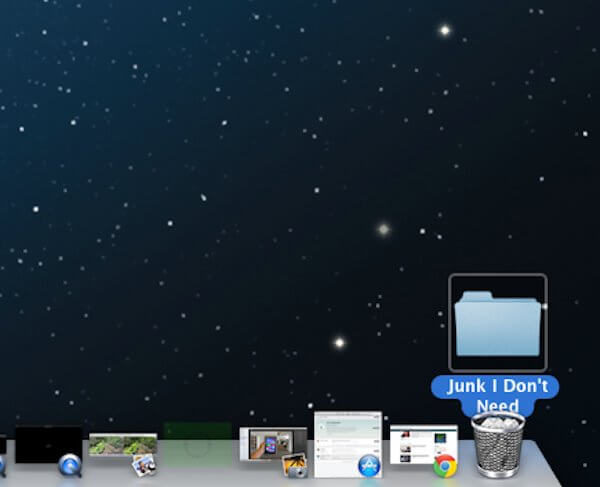Viewport: 600px width, 487px height.
Task: Click the App Store badge icon
Action: click(369, 465)
